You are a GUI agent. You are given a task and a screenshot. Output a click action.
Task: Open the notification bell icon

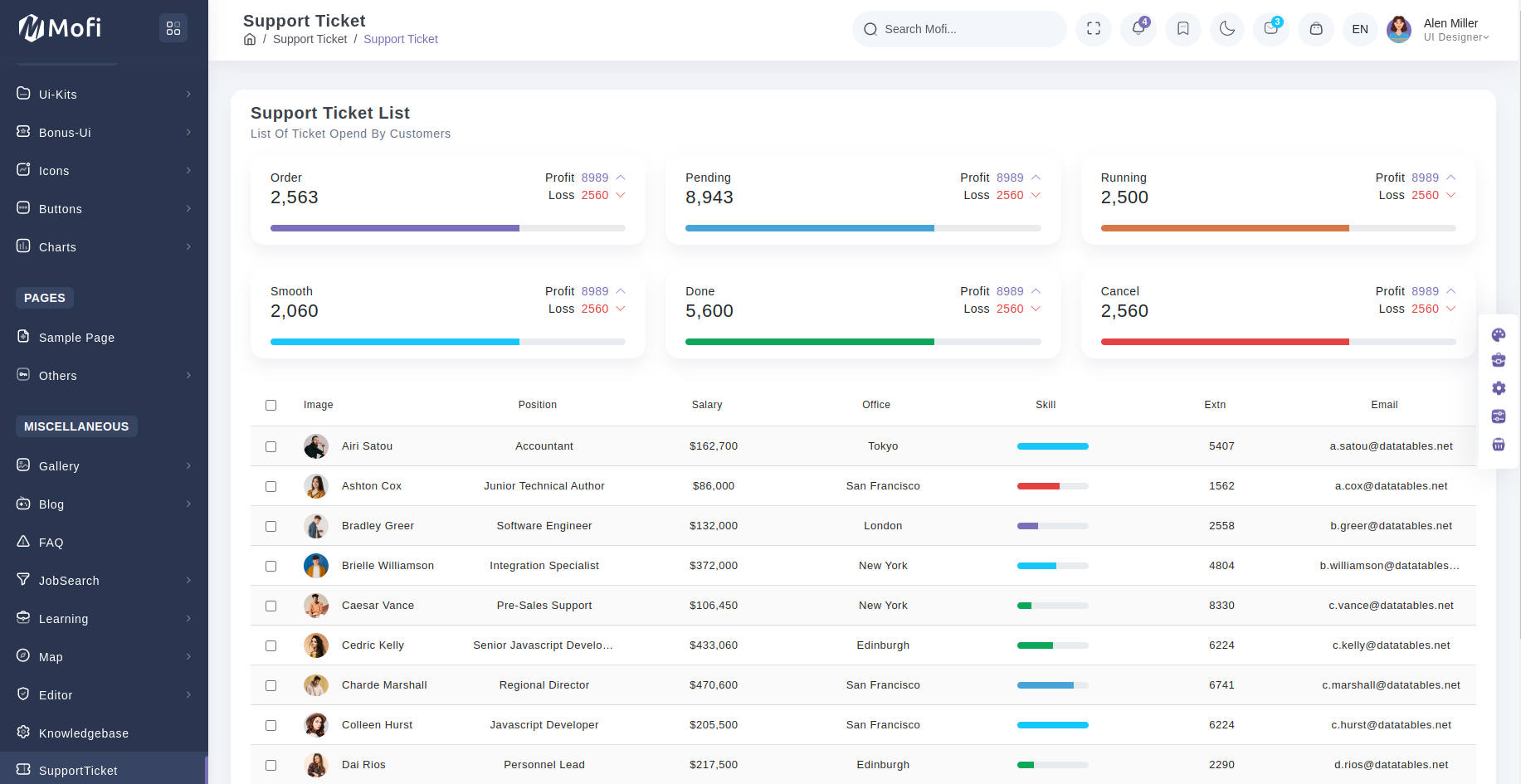click(x=1138, y=29)
